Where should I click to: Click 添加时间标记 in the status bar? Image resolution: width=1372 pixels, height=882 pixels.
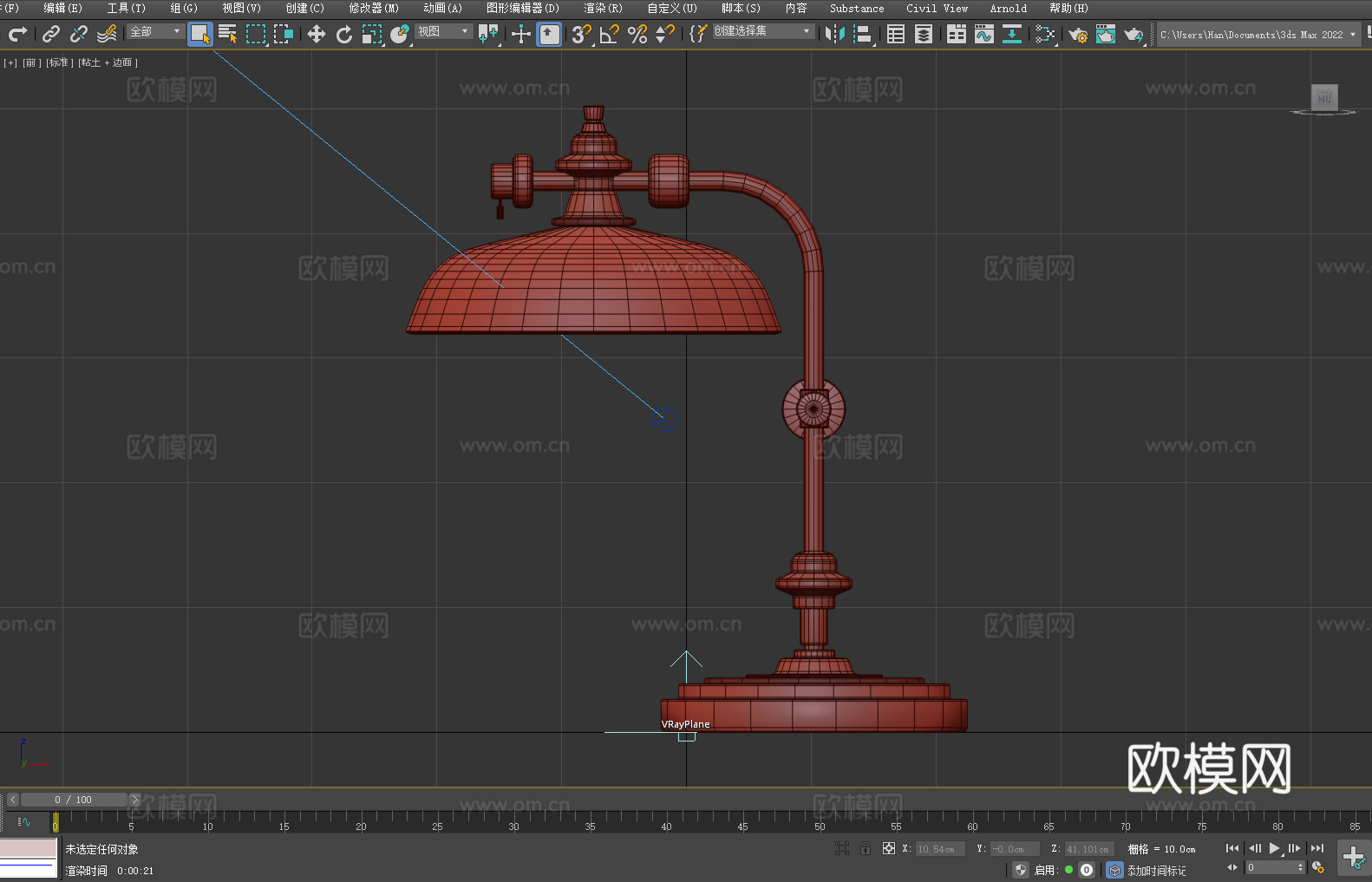1156,870
